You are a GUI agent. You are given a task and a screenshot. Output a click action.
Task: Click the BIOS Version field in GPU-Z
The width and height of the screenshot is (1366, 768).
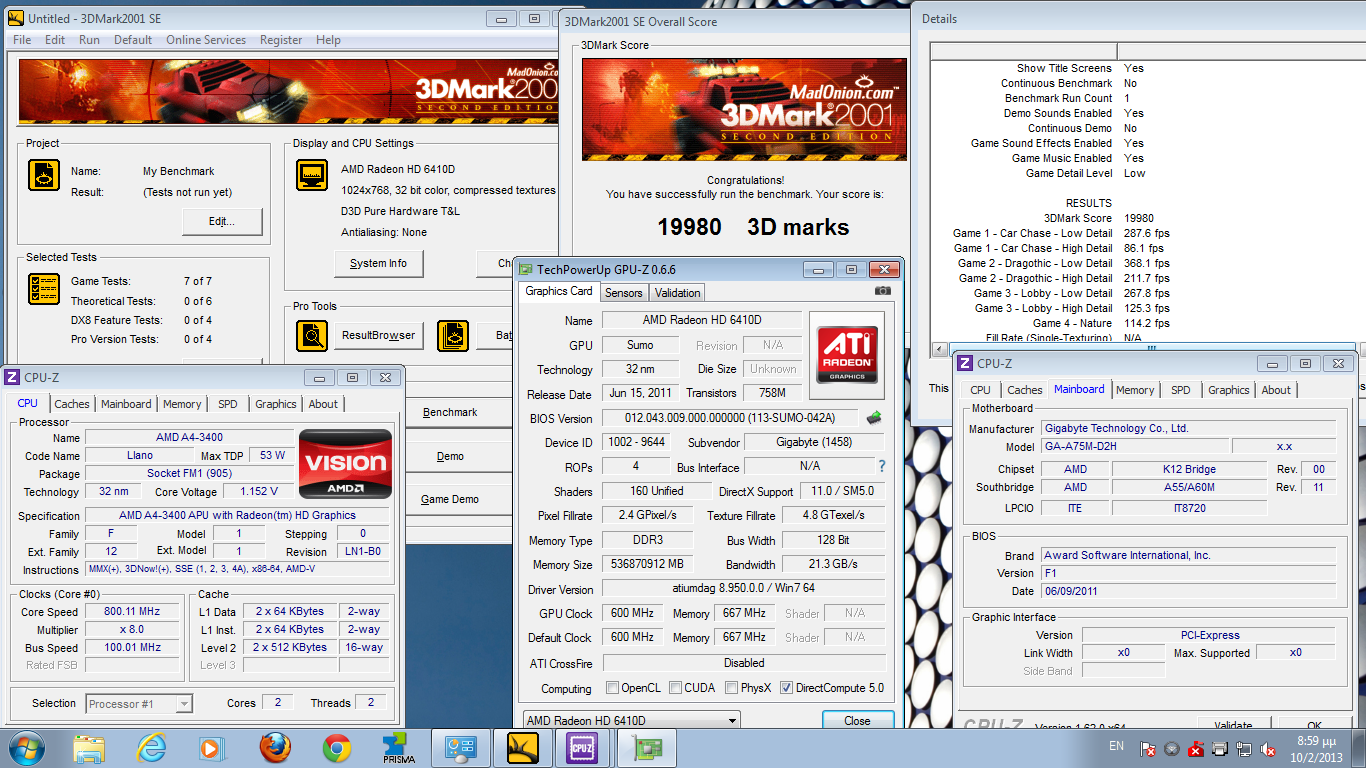point(732,418)
